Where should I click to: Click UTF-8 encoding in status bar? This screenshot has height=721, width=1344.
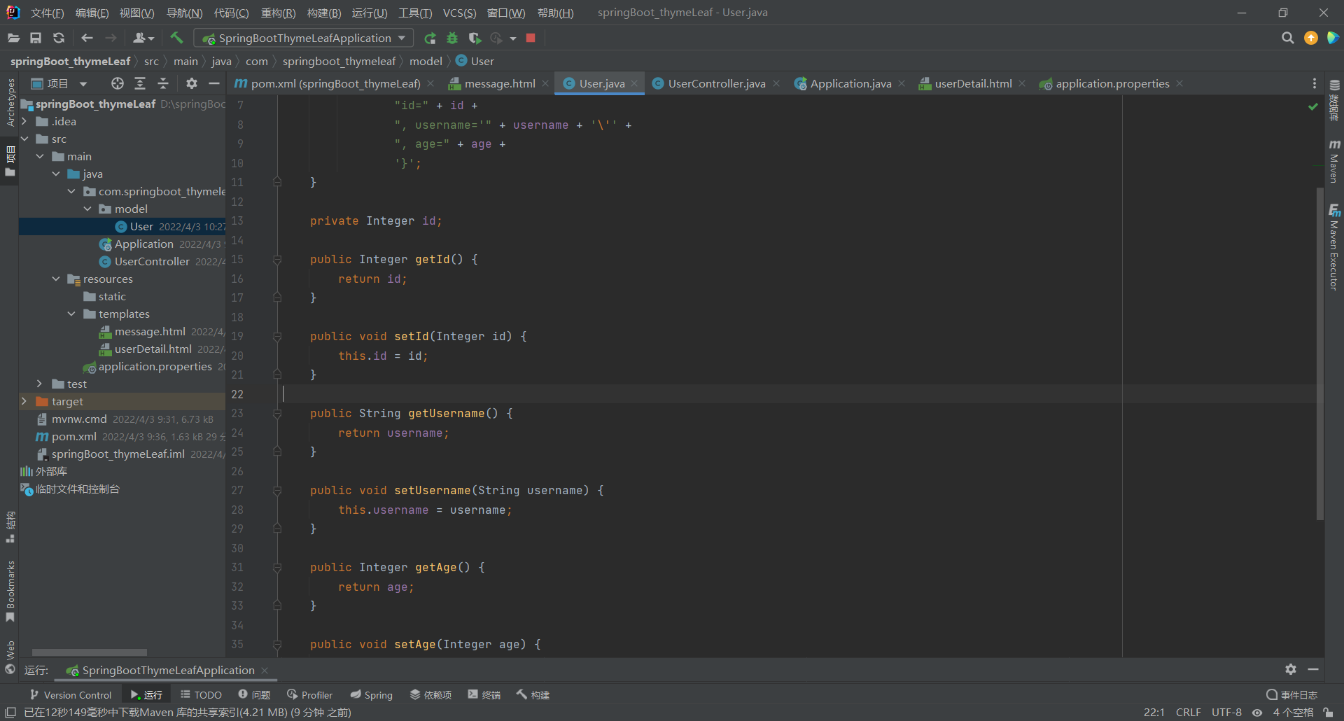(x=1226, y=712)
